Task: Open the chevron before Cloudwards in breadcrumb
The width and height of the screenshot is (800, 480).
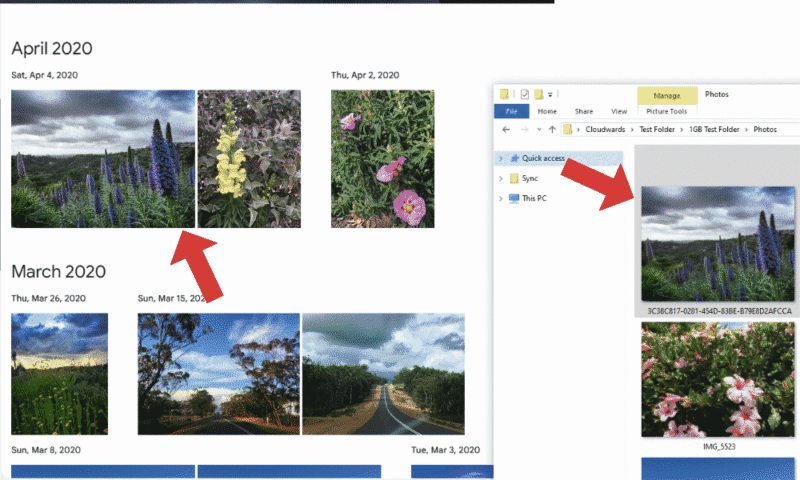Action: point(578,130)
